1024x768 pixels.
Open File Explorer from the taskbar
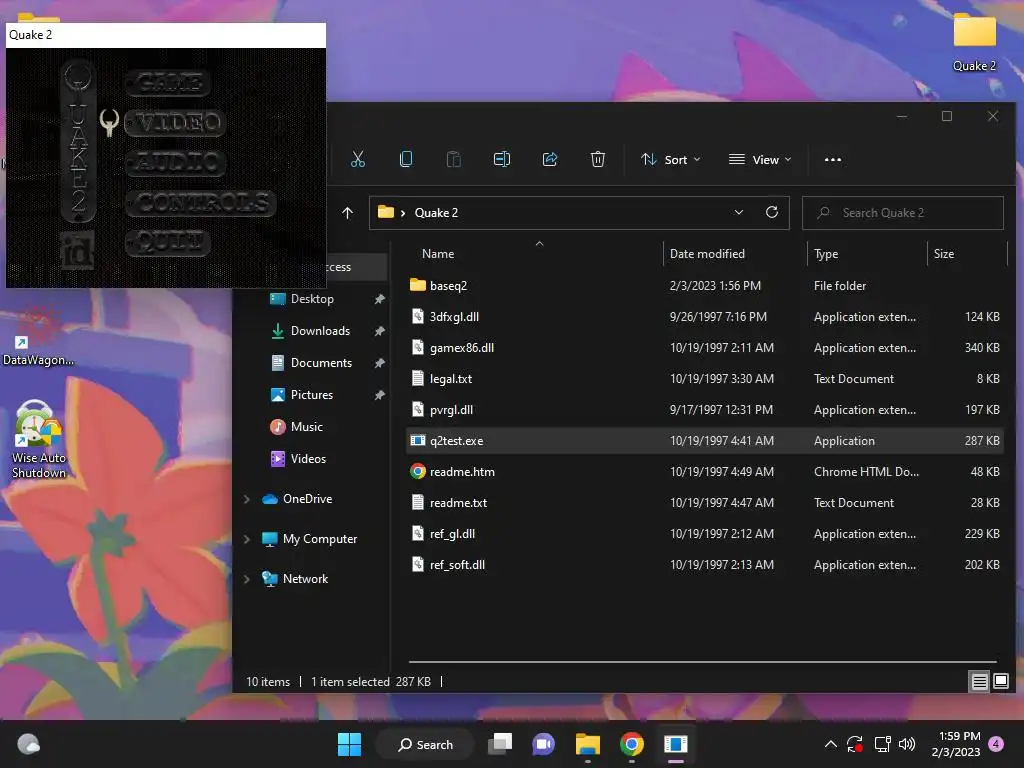[588, 744]
